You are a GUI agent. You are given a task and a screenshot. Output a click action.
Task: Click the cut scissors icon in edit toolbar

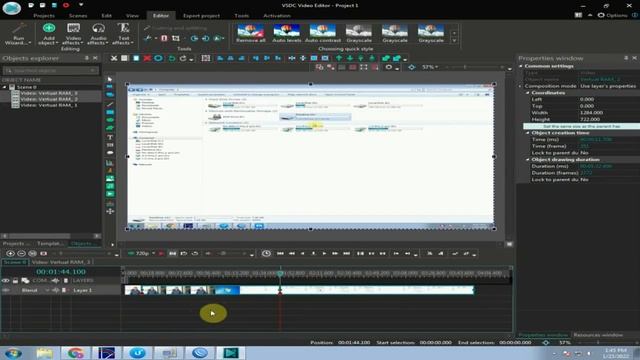pos(114,58)
